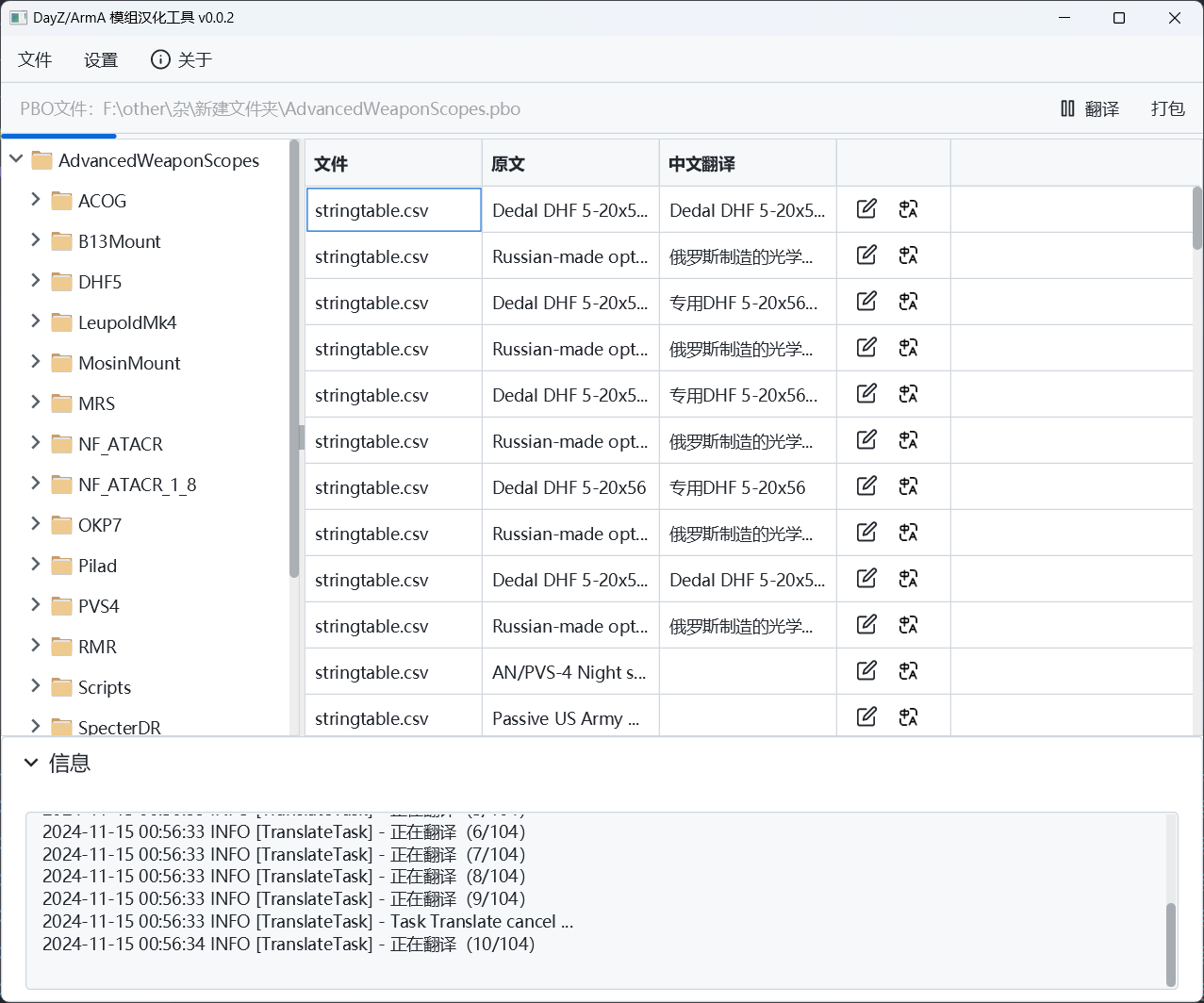Collapse the AdvancedWeaponScopes root folder

(x=16, y=159)
